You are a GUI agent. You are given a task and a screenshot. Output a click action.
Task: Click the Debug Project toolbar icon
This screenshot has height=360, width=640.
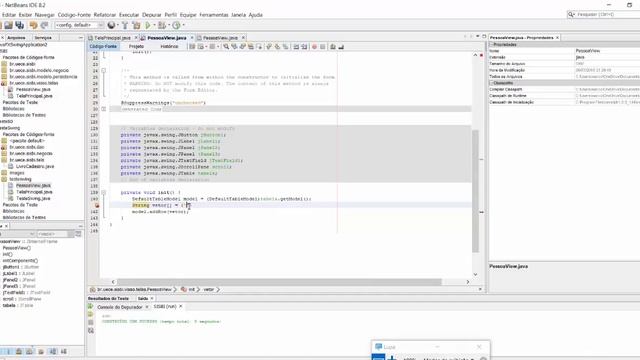coord(162,25)
